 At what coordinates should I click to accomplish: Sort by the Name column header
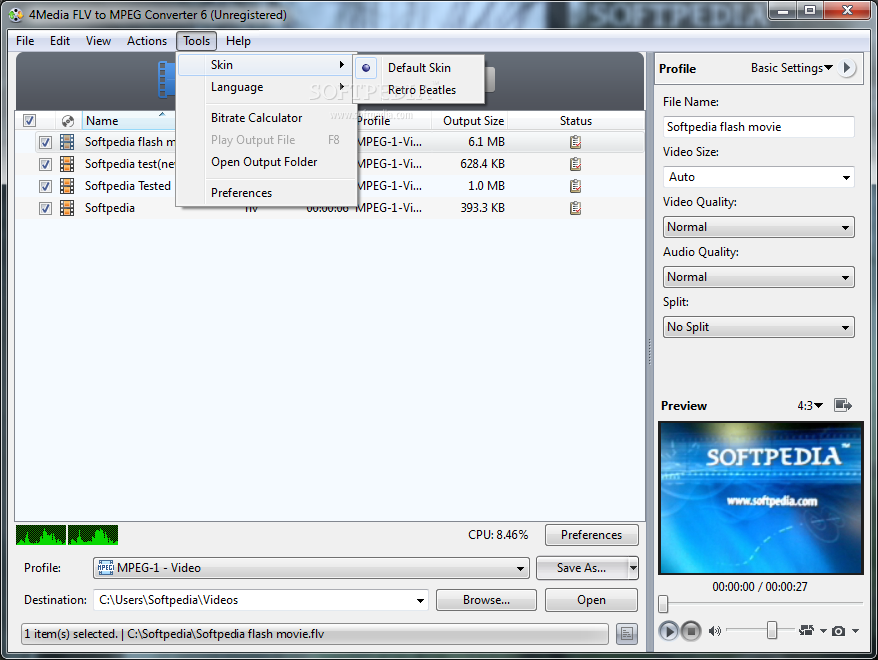click(128, 121)
